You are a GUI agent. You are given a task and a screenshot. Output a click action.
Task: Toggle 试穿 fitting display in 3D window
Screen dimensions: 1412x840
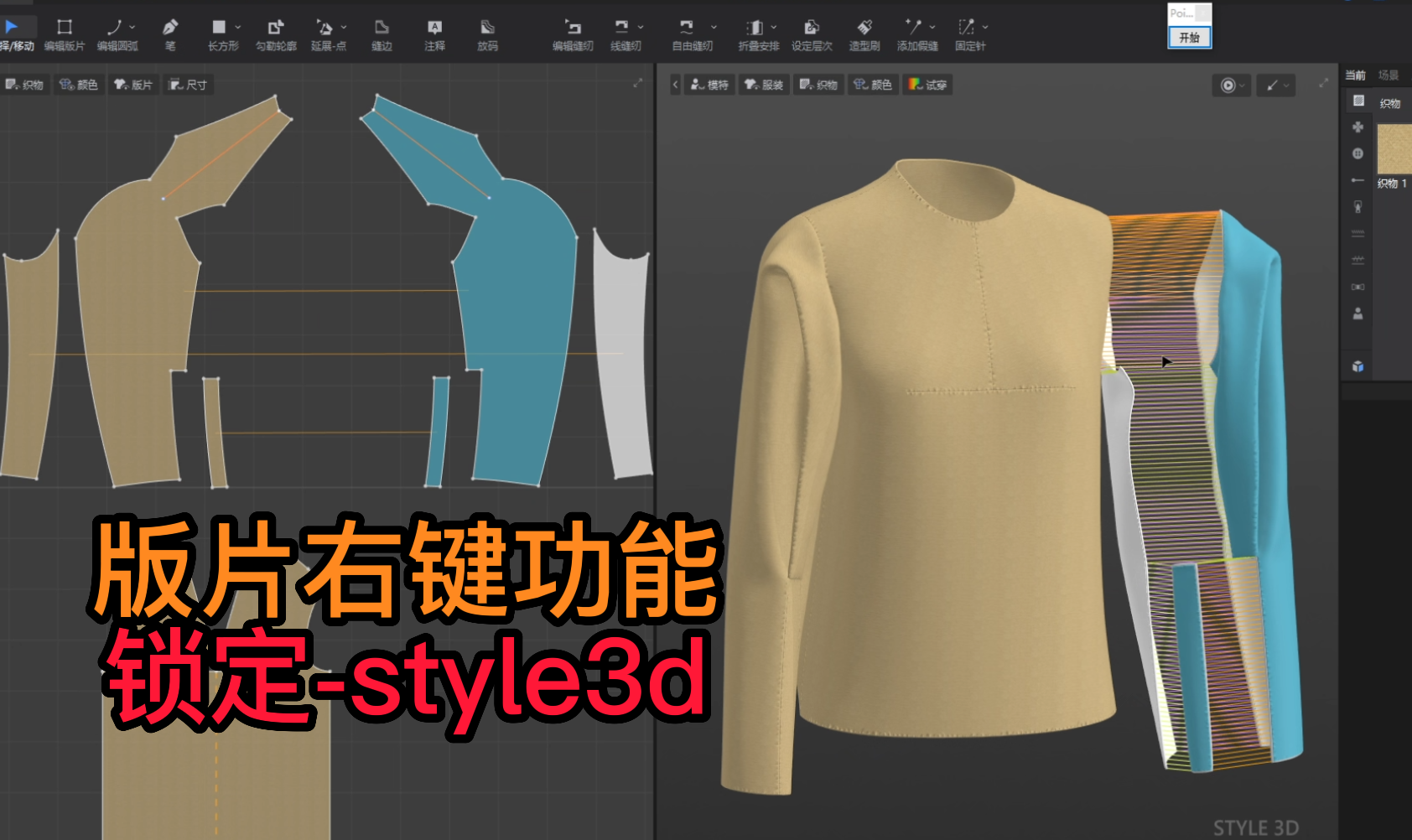pos(927,85)
